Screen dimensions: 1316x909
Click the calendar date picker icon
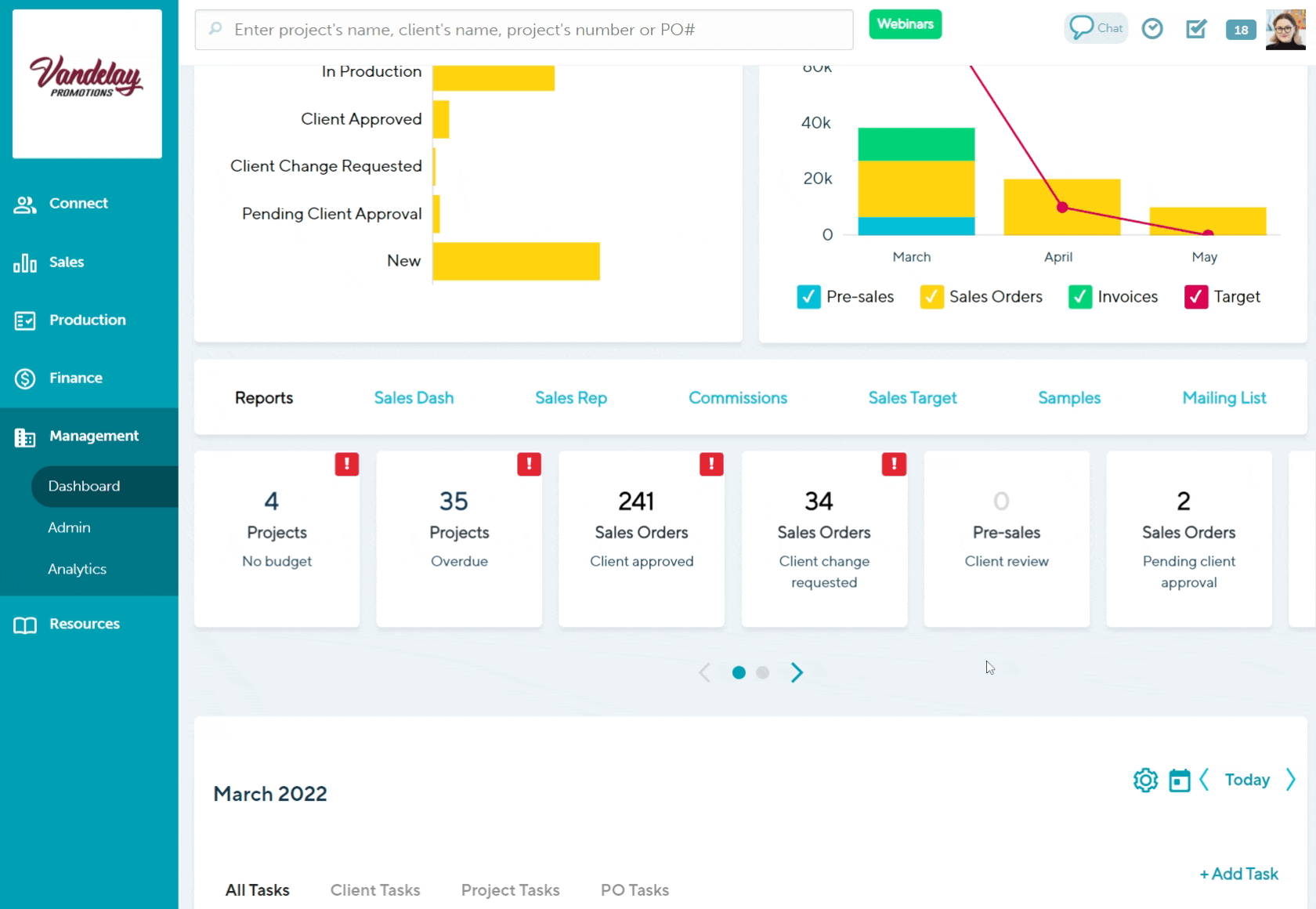[x=1179, y=780]
